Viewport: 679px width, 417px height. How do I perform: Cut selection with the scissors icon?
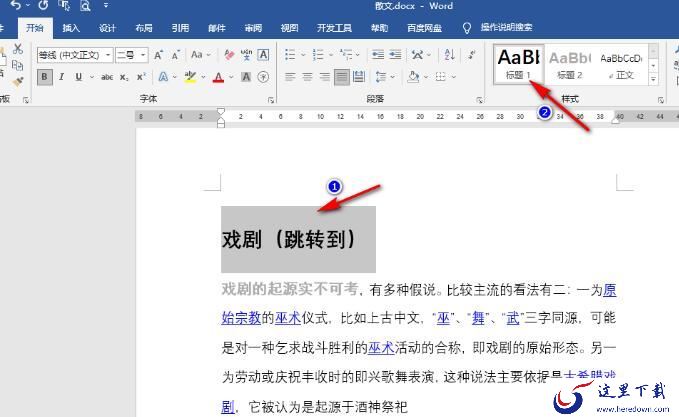[x=18, y=48]
